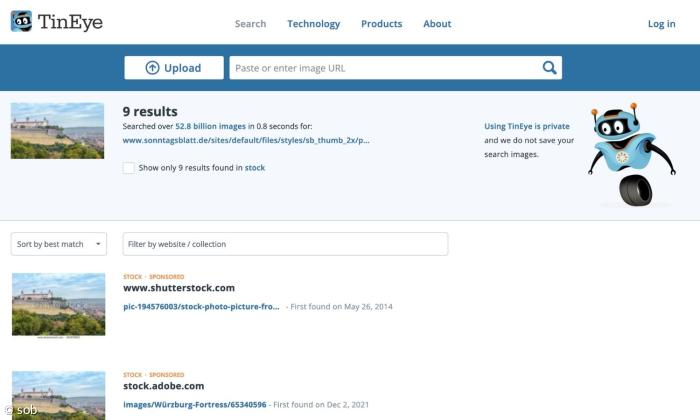Click the TinEye wordmark text
The width and height of the screenshot is (700, 420).
point(70,22)
